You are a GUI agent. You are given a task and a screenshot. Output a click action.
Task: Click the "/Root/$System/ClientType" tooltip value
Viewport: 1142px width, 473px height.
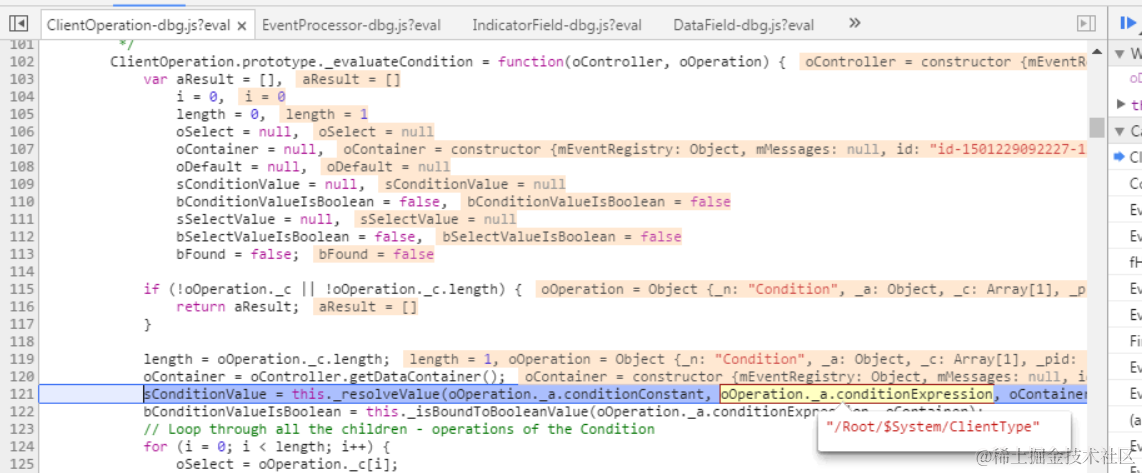click(x=934, y=426)
